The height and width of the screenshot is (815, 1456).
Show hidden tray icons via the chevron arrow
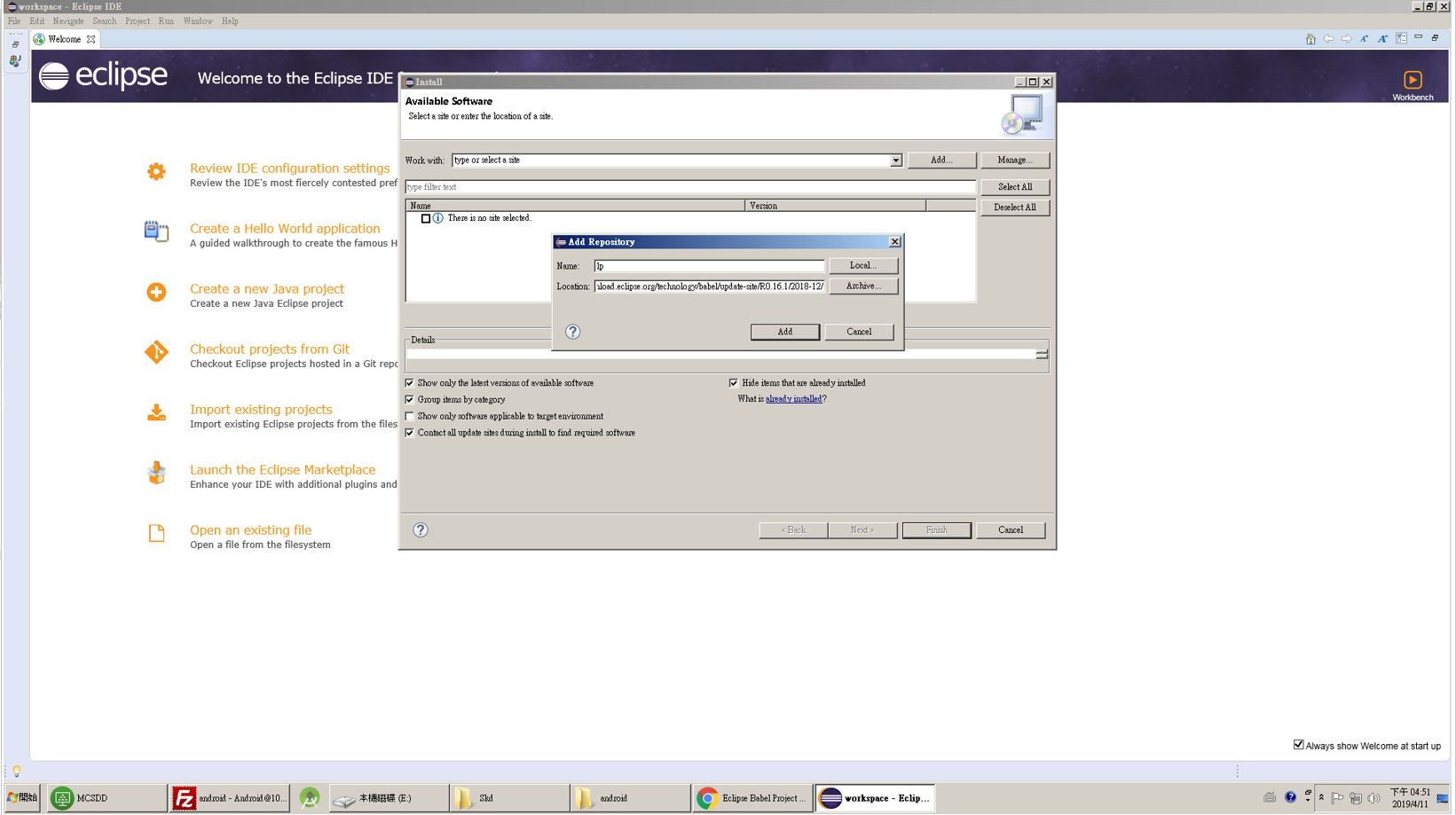tap(1321, 798)
